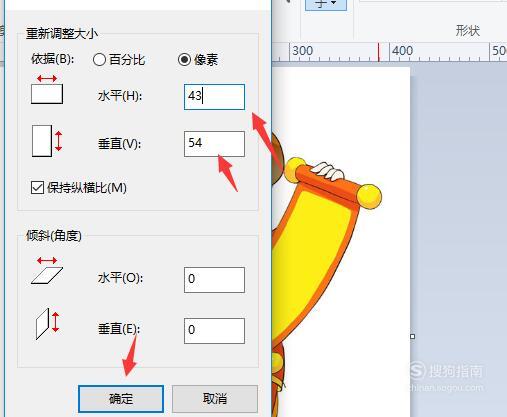Expand the highlighted brush dropdown in the ribbon
The width and height of the screenshot is (507, 417).
click(x=326, y=5)
